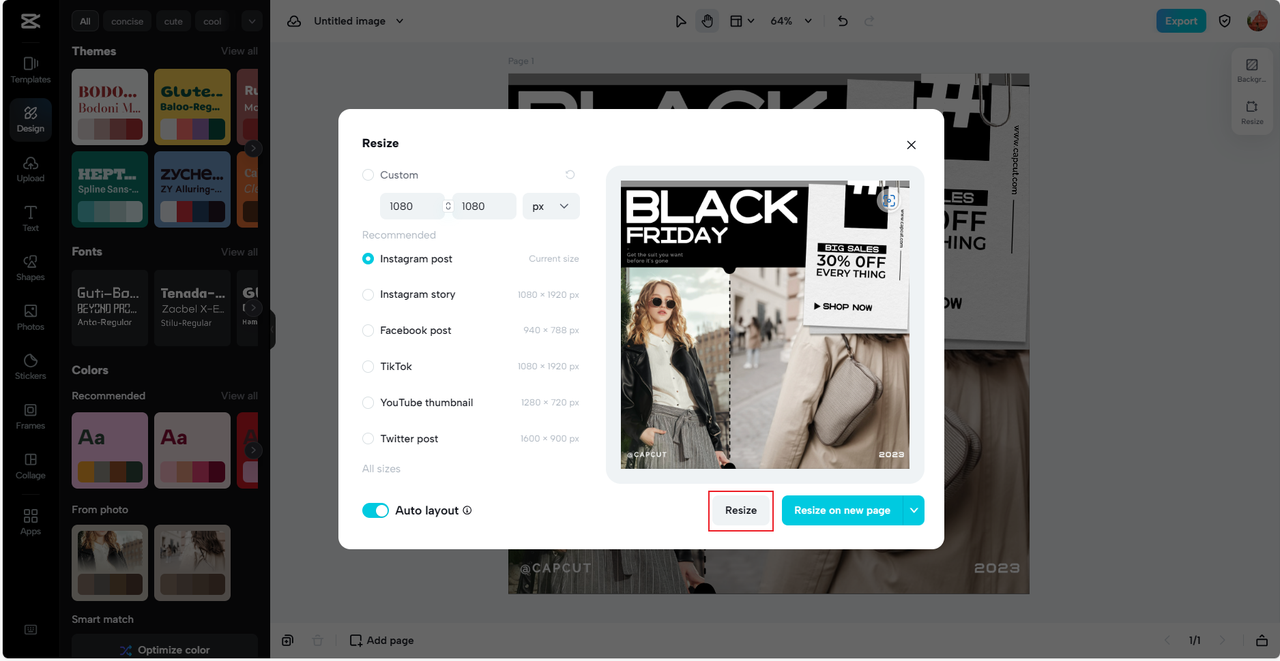Open the Resize on new page arrow dropdown

913,510
